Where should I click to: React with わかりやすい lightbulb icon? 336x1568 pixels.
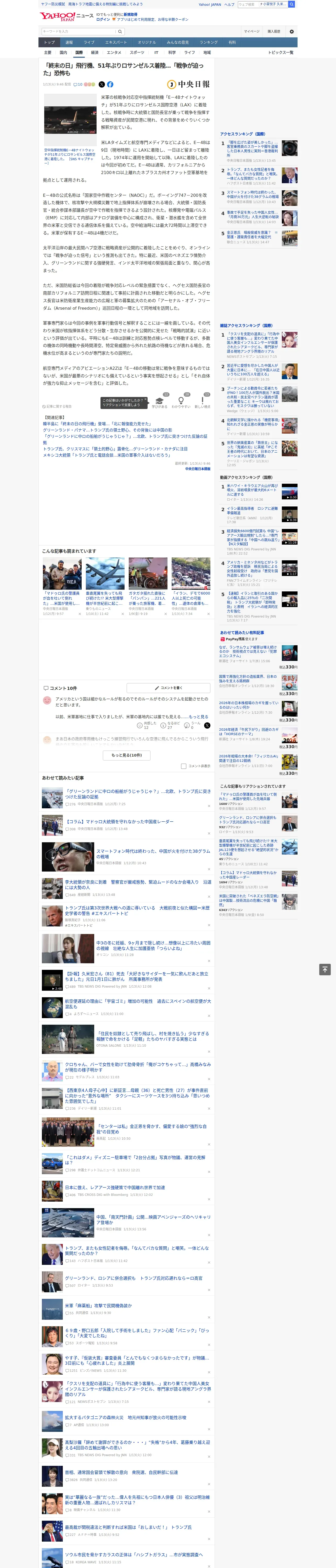(181, 401)
